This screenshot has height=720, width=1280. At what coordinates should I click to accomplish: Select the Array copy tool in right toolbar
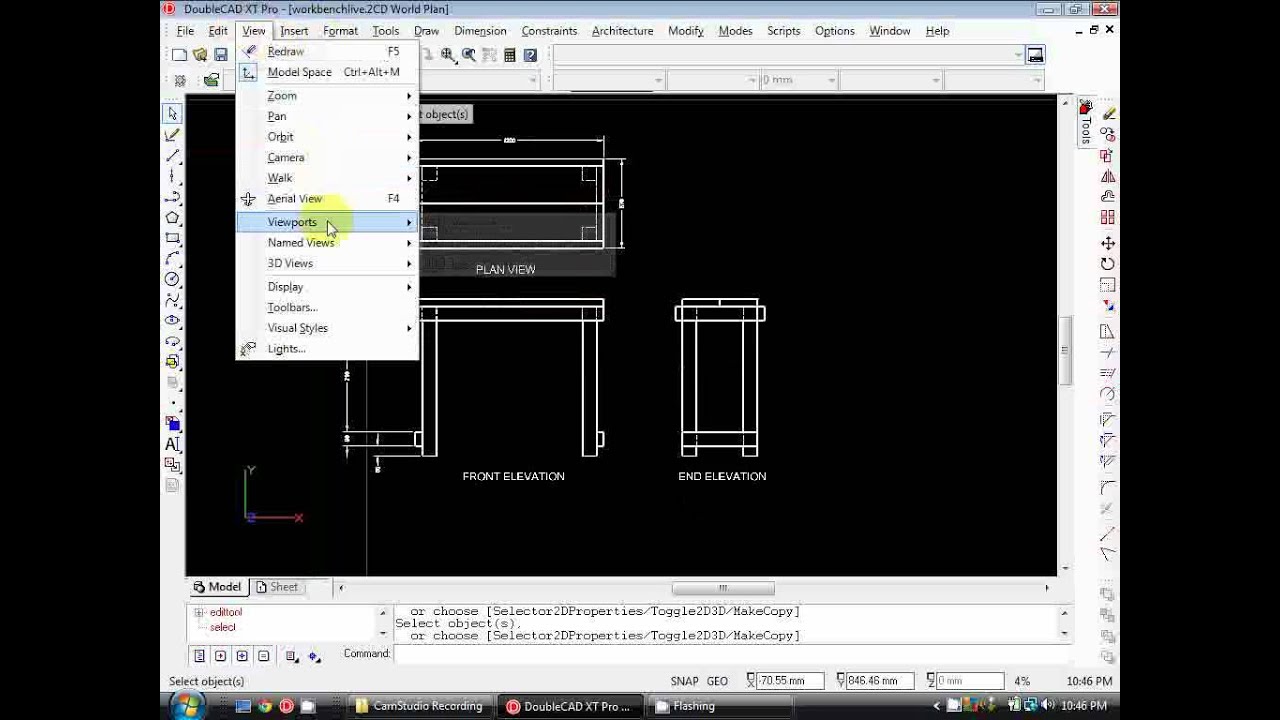[1107, 217]
